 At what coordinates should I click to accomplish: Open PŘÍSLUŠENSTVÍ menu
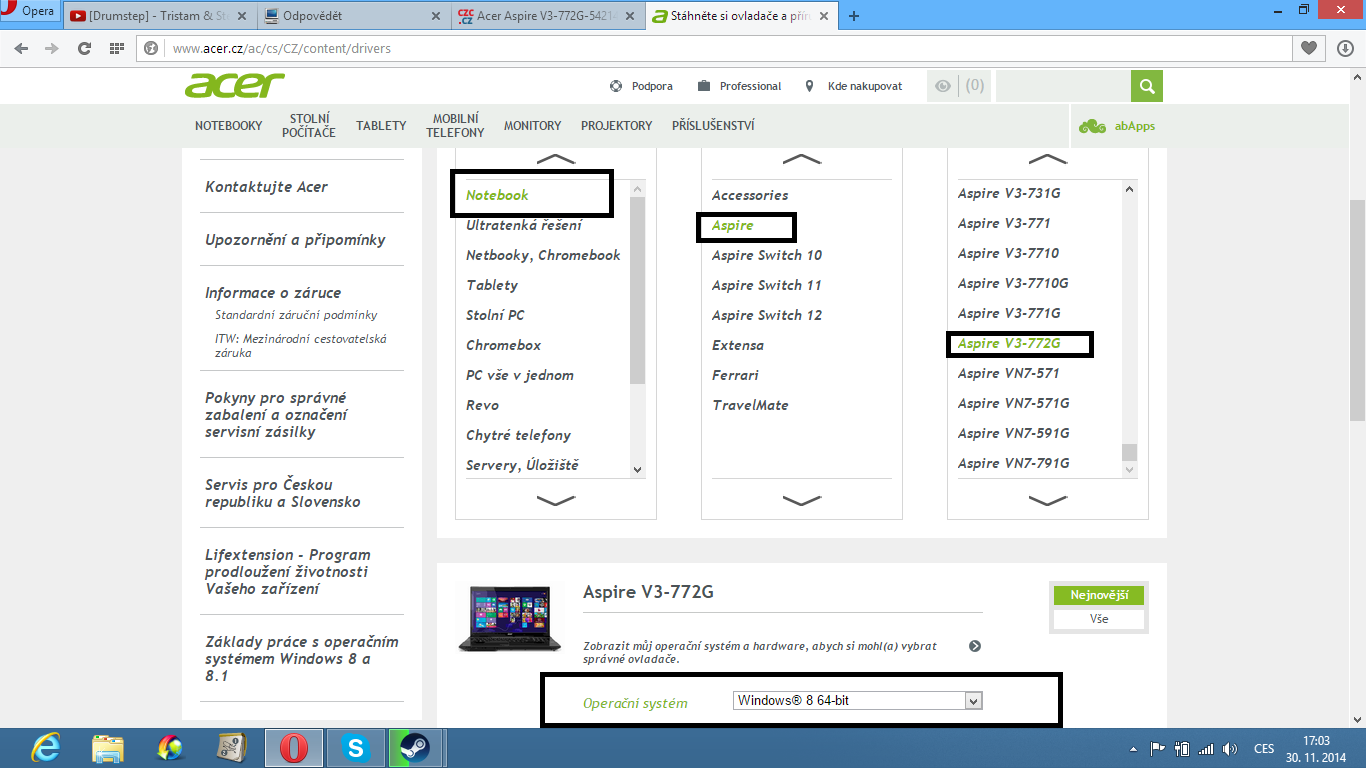coord(713,126)
